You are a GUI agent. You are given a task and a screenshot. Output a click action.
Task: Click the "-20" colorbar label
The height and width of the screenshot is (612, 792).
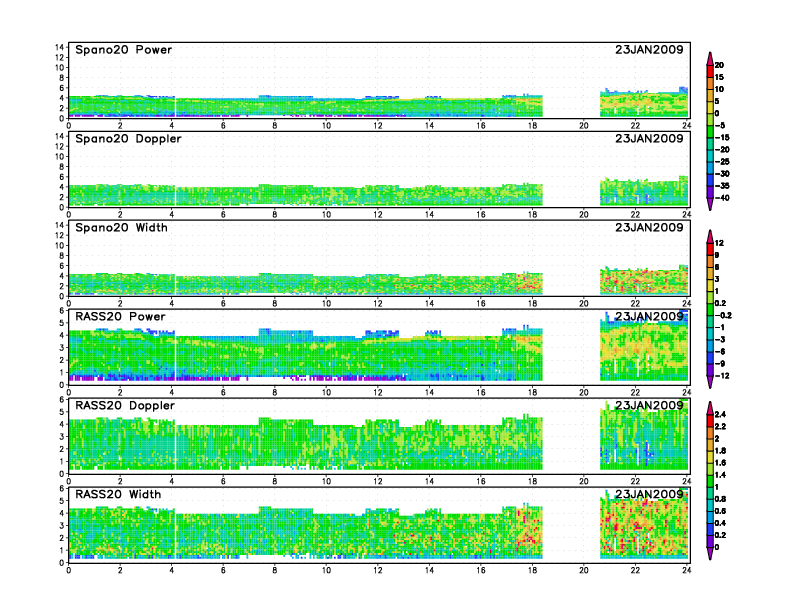click(x=722, y=149)
